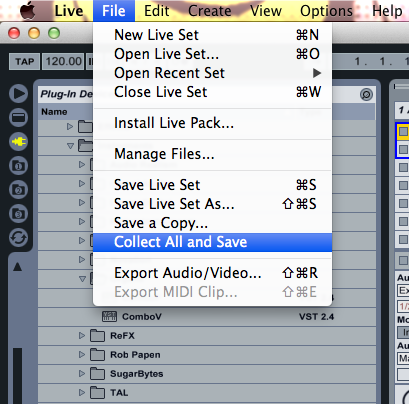Click the black up-triangle below the sidebar
The image size is (409, 404).
[17, 267]
